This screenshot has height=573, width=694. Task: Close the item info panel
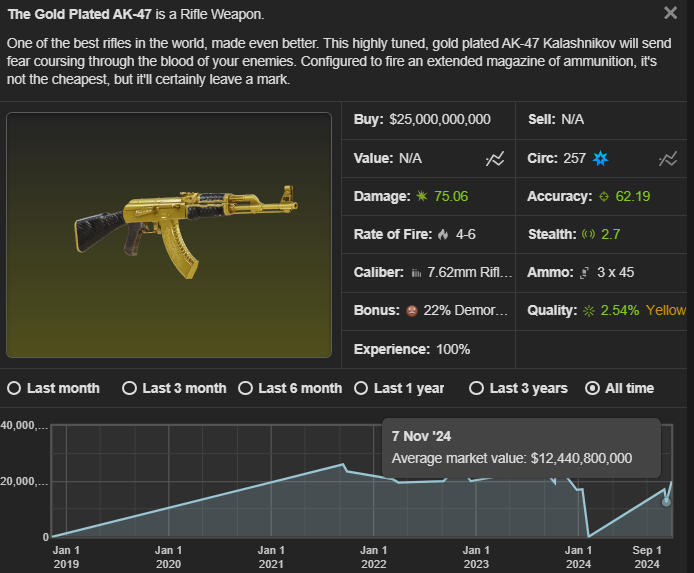[671, 13]
